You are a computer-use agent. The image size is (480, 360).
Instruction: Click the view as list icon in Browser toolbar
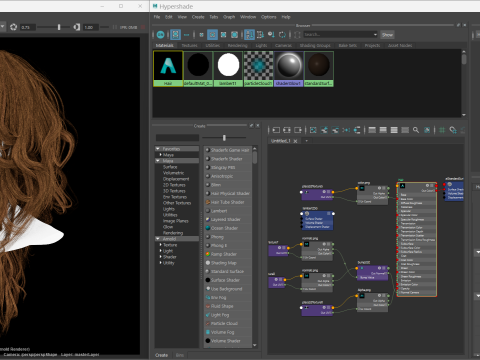pyautogui.click(x=186, y=35)
